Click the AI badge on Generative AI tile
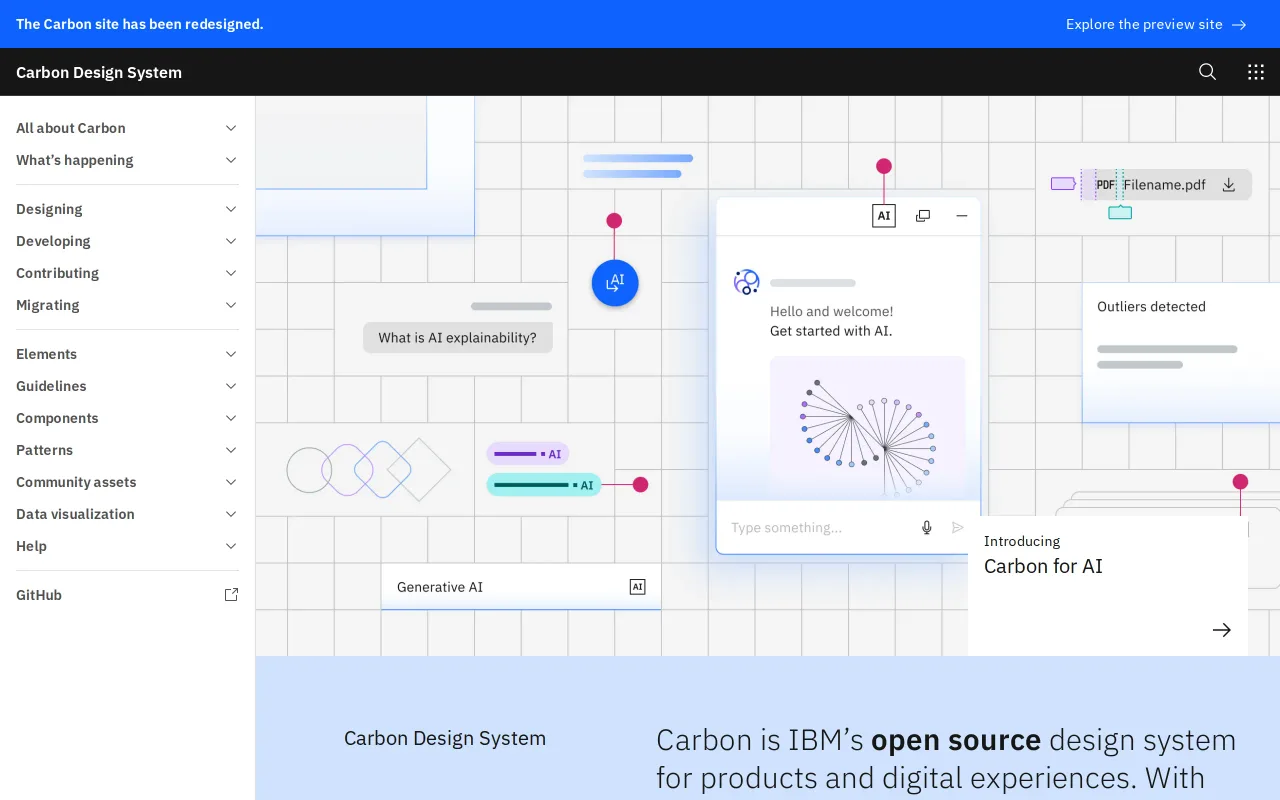The width and height of the screenshot is (1280, 800). tap(638, 587)
